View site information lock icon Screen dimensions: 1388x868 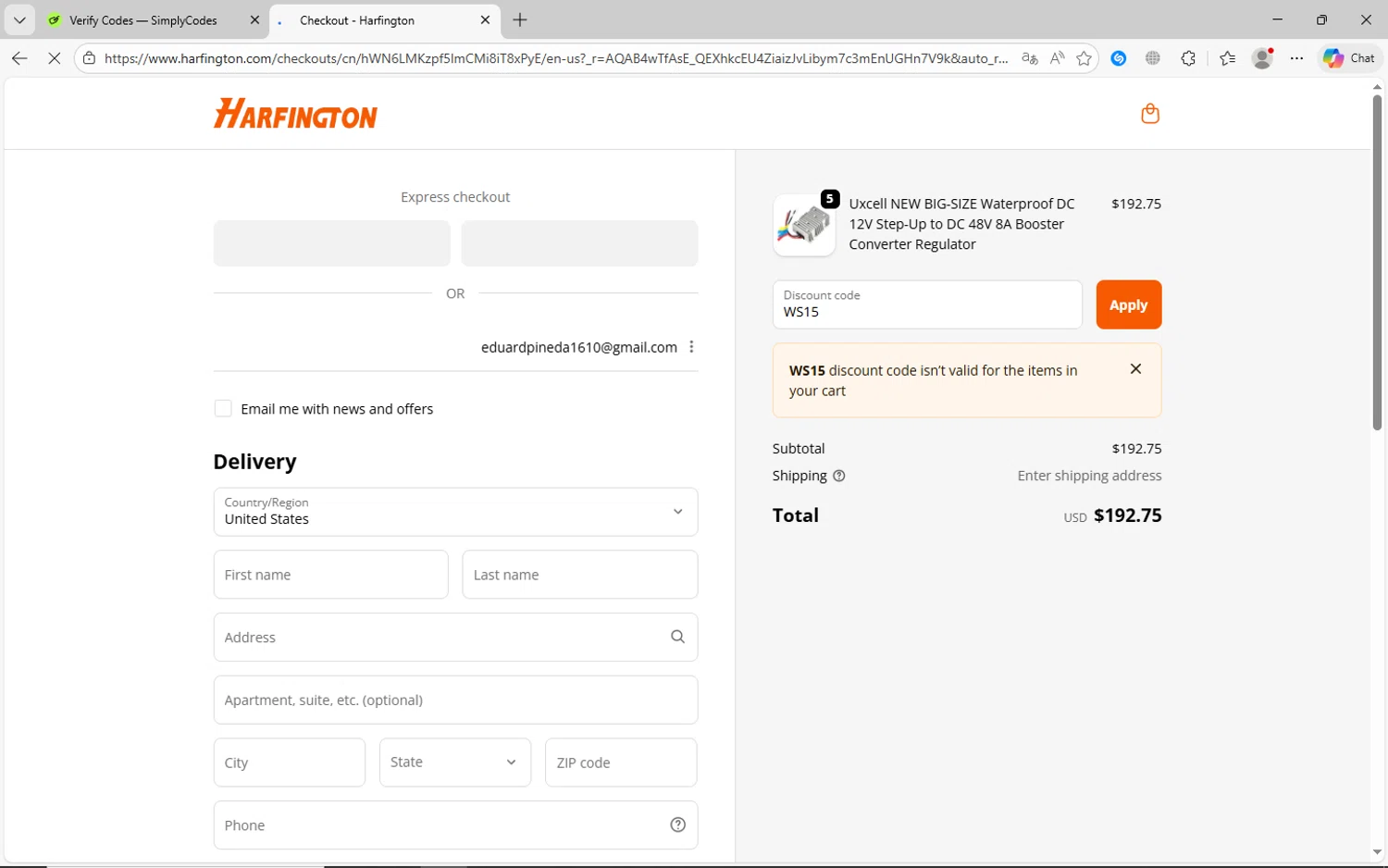(x=89, y=58)
